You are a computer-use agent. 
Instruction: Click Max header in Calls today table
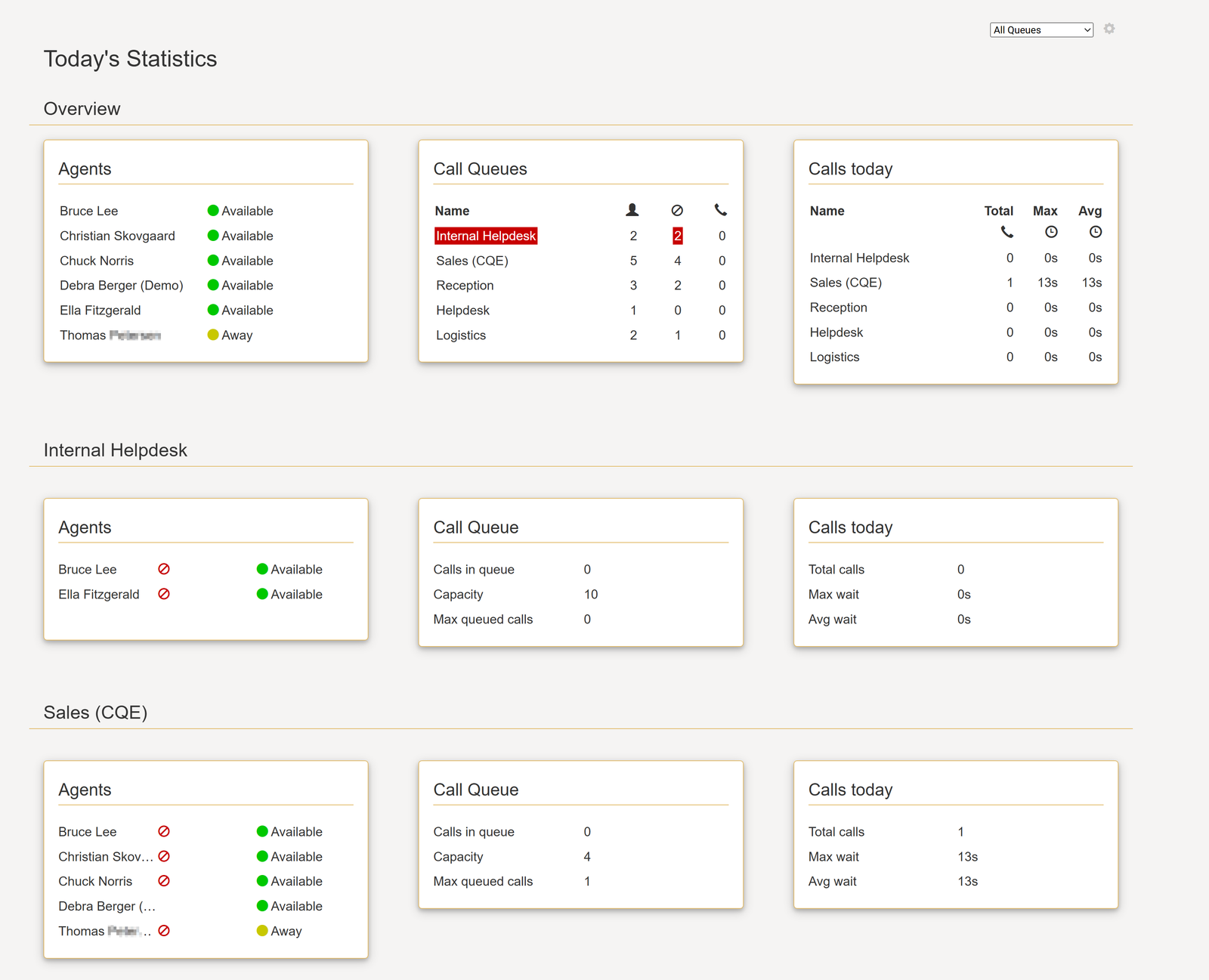[1045, 211]
